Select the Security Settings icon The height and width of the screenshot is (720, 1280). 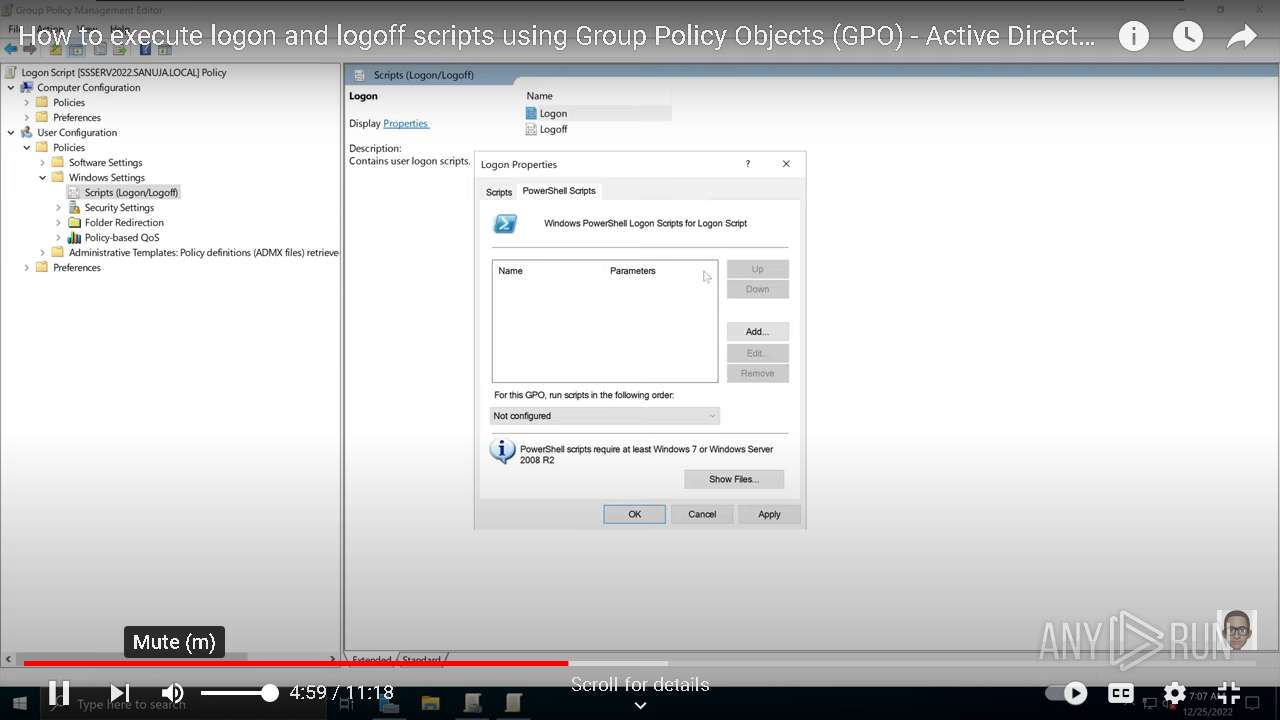coord(74,207)
